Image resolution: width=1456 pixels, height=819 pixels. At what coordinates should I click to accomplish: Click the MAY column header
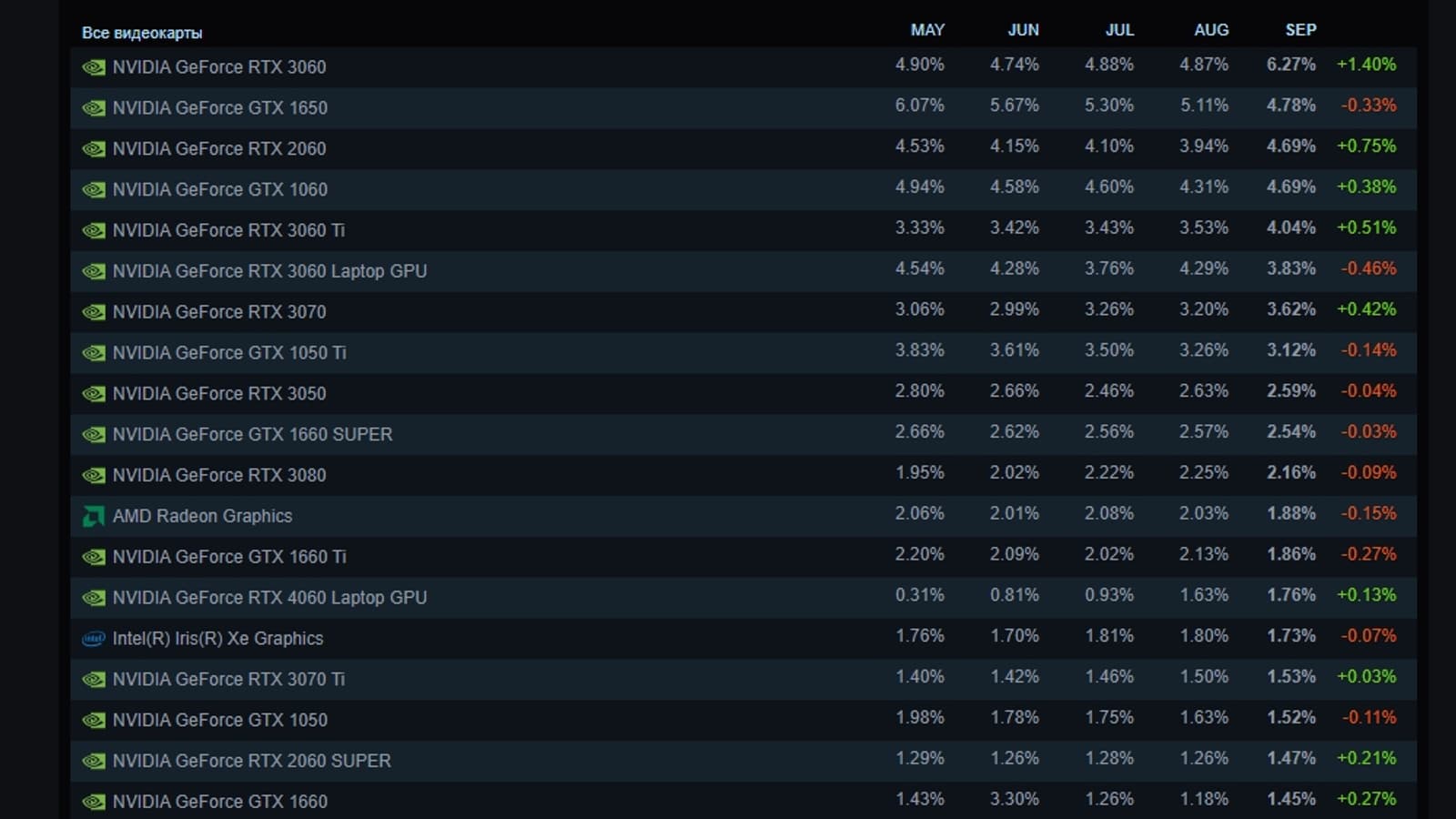click(x=927, y=30)
